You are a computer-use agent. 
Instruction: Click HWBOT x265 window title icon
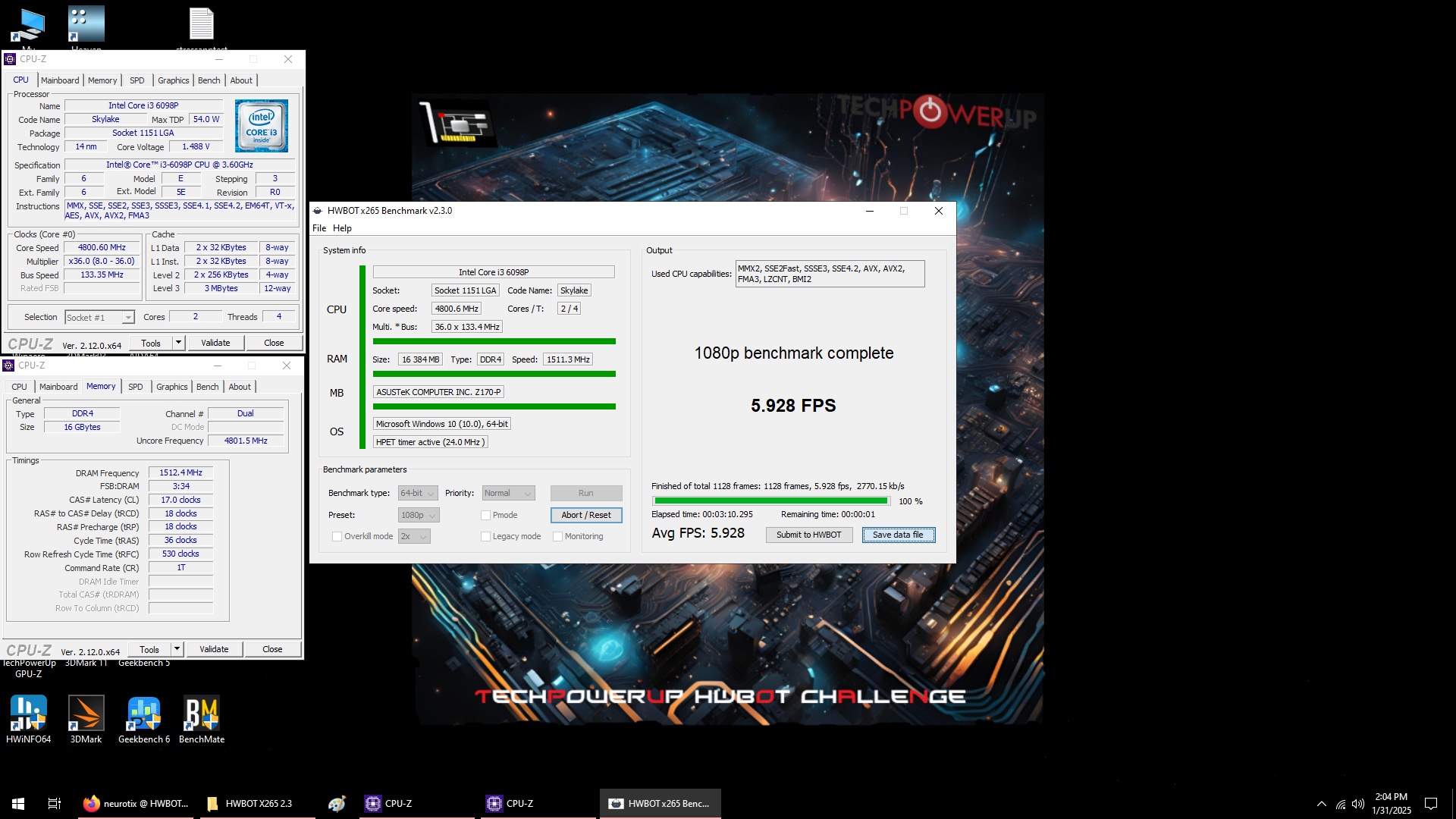[x=318, y=211]
